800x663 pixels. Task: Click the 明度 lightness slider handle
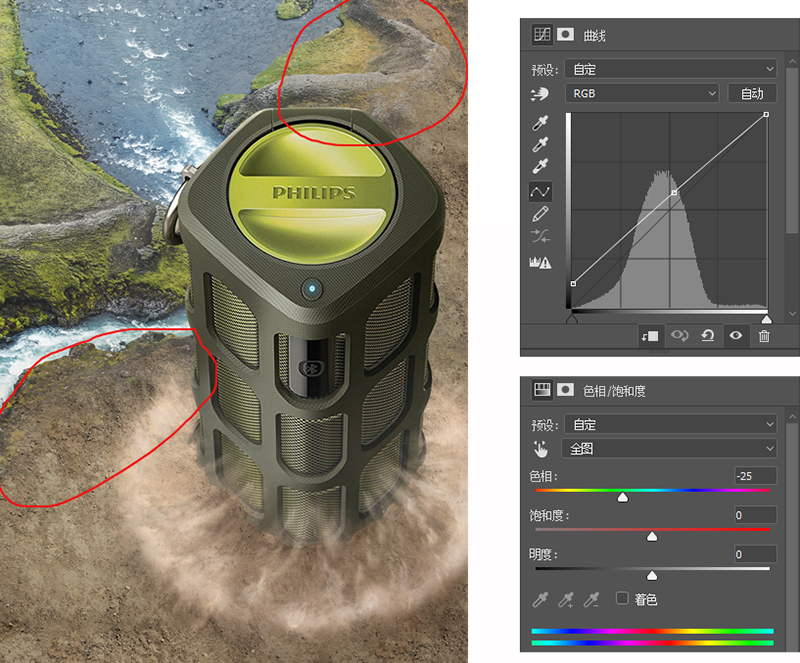pos(652,576)
